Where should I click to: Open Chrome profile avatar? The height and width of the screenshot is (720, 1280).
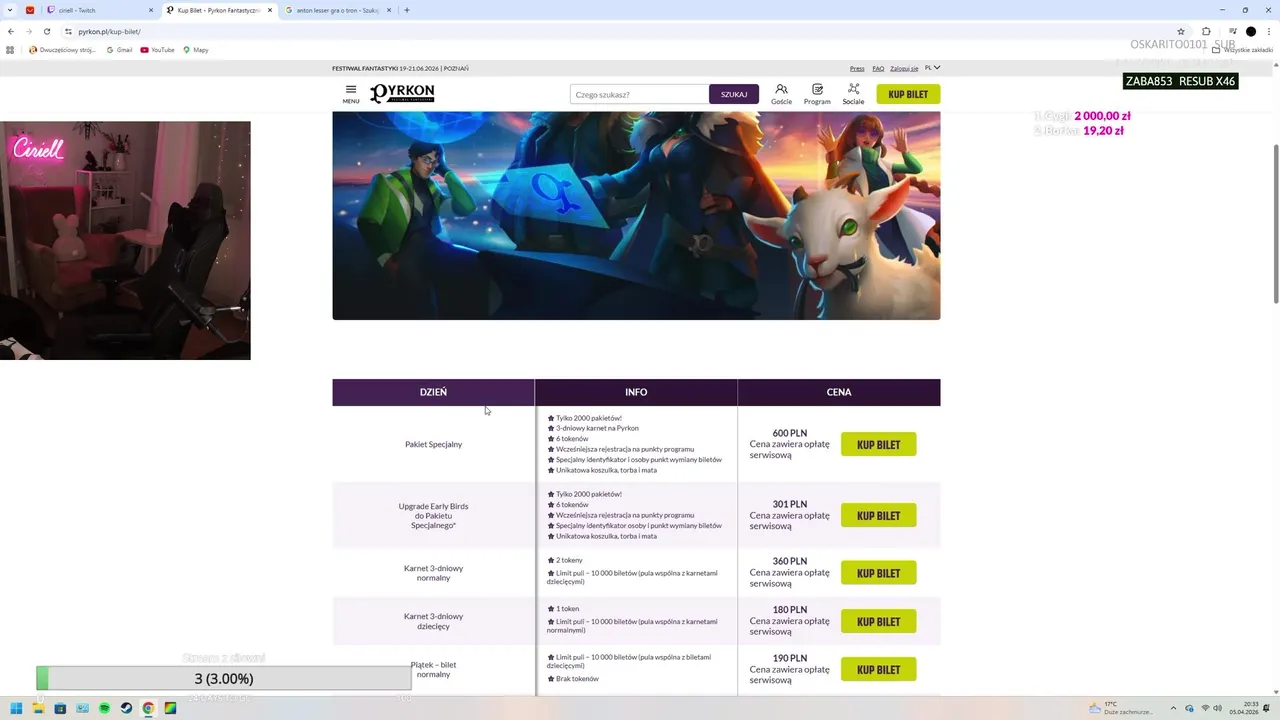click(x=1250, y=31)
